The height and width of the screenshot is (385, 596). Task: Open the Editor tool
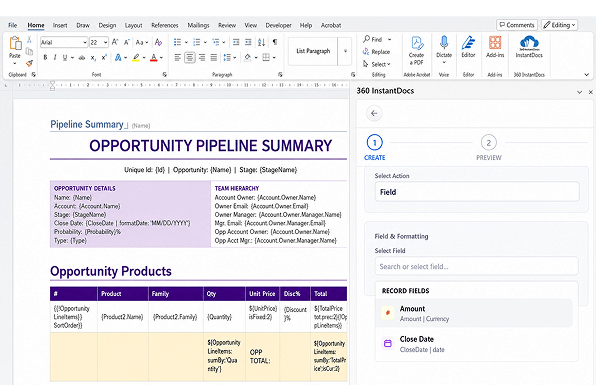tap(468, 47)
